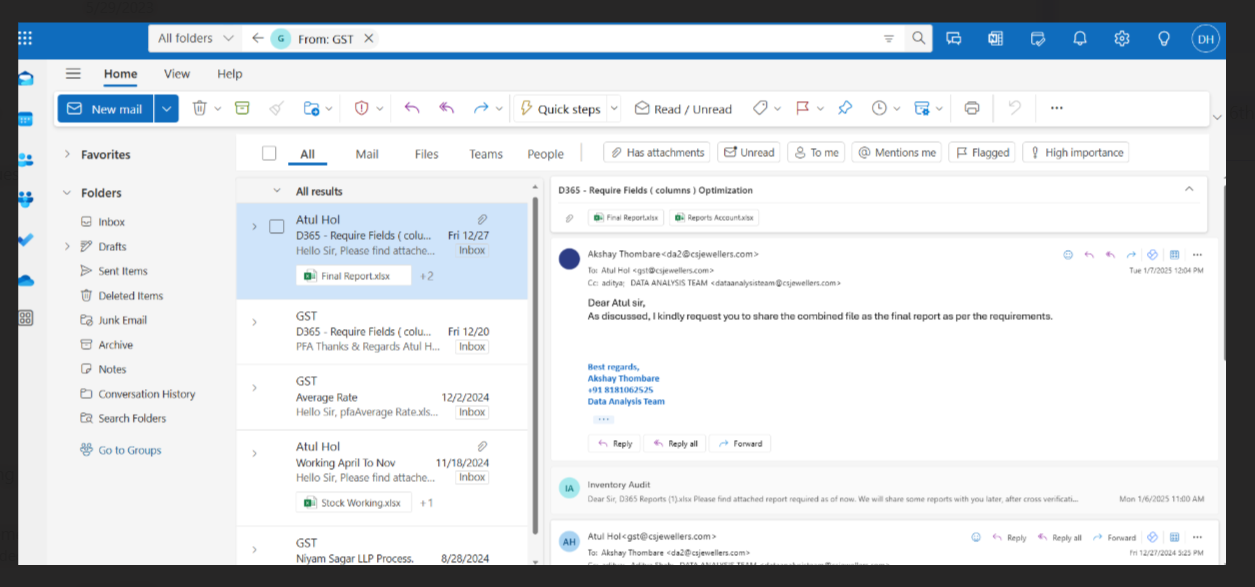This screenshot has width=1255, height=587.
Task: Click the Undo icon in the ribbon
Action: click(1014, 108)
